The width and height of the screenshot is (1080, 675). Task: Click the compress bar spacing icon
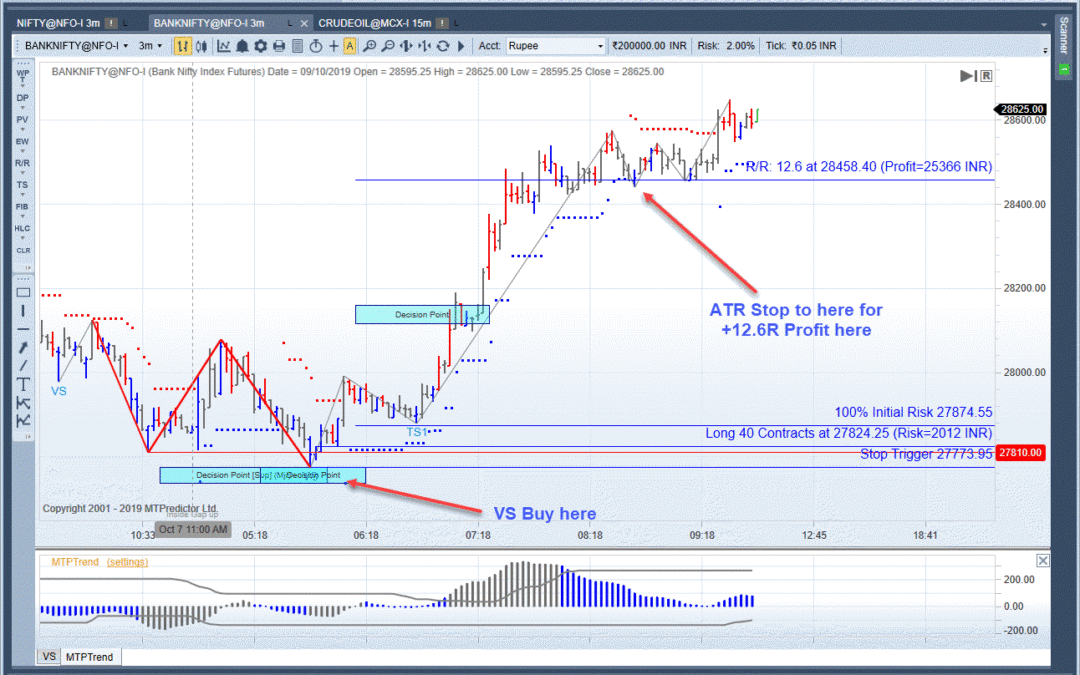click(x=424, y=46)
